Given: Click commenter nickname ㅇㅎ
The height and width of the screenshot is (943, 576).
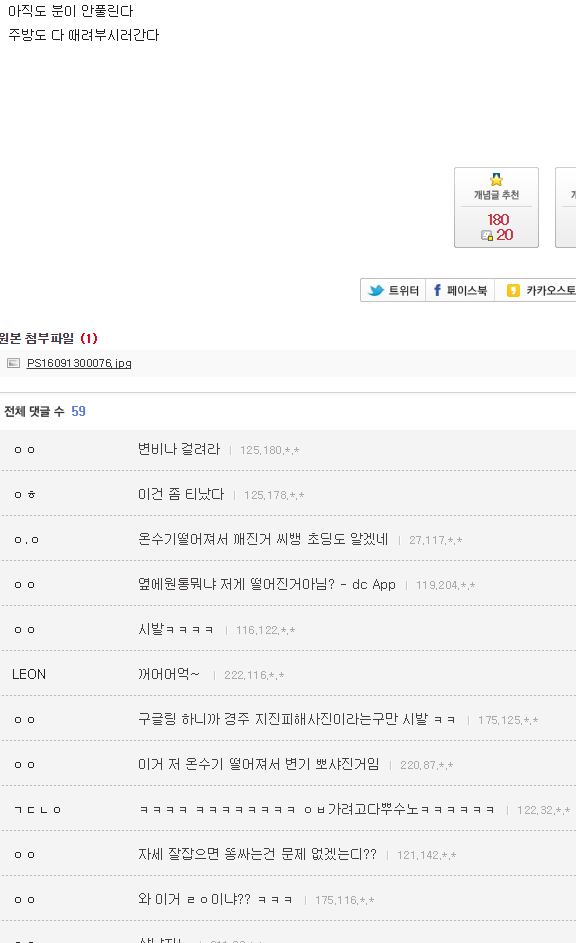Looking at the screenshot, I should [25, 495].
